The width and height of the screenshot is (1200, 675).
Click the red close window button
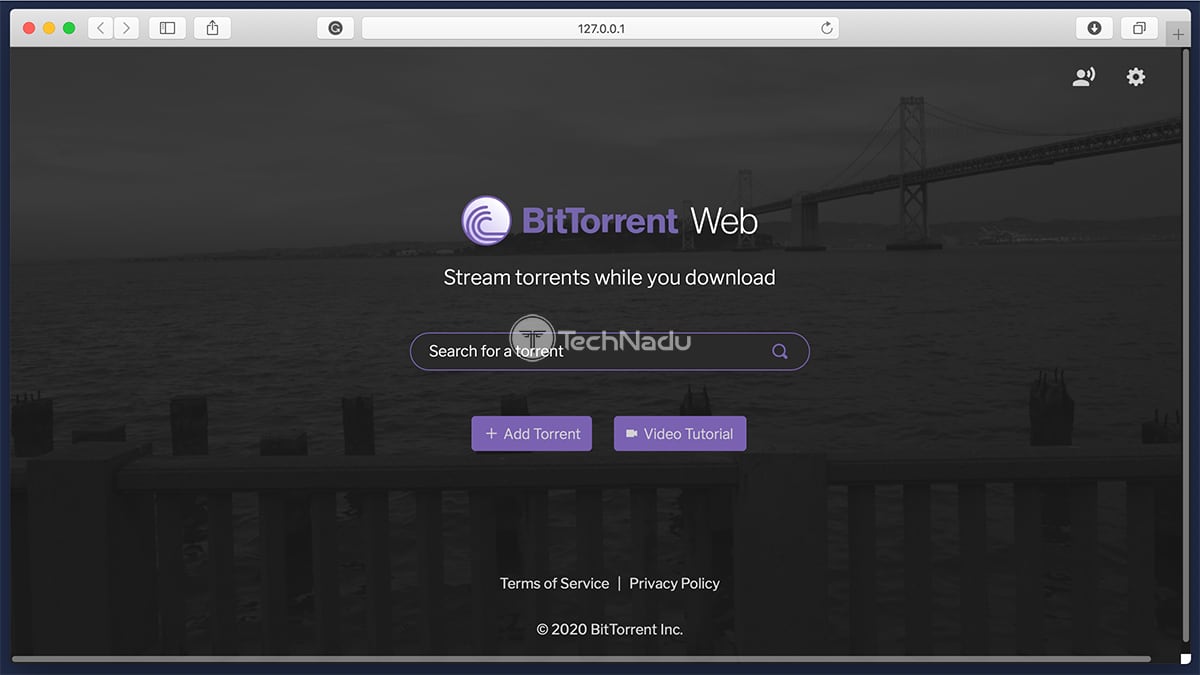point(29,28)
